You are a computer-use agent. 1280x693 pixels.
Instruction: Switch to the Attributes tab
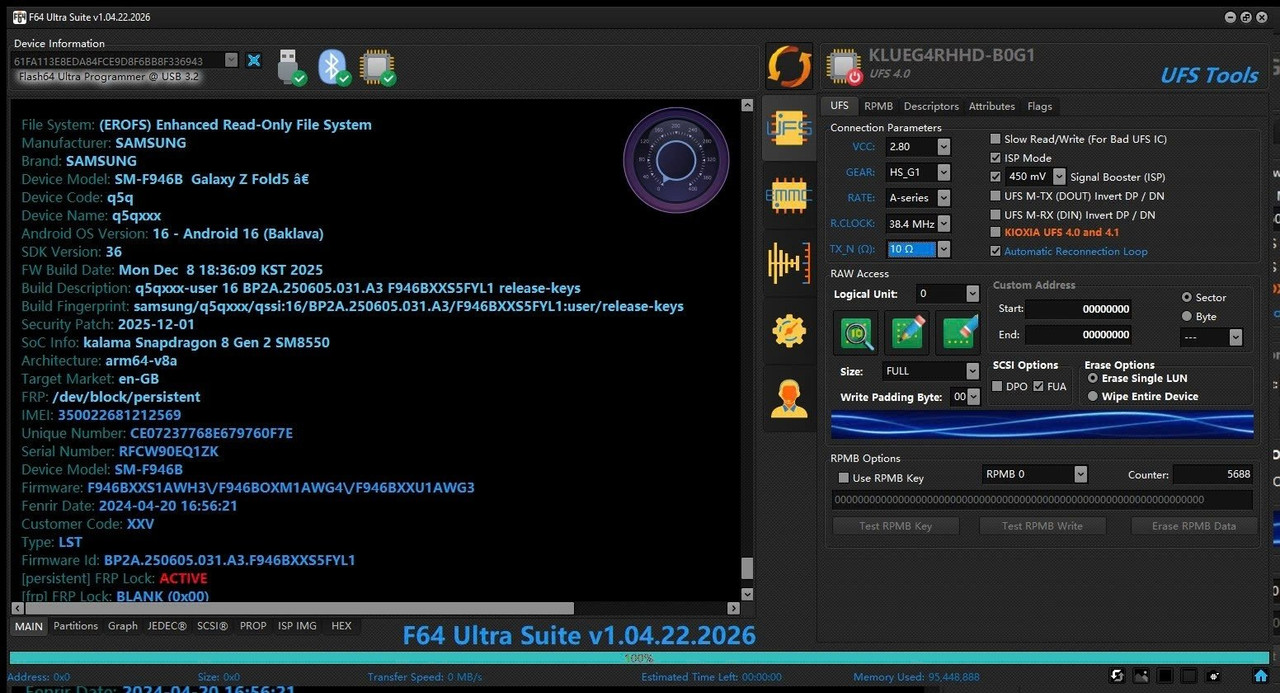click(x=992, y=106)
